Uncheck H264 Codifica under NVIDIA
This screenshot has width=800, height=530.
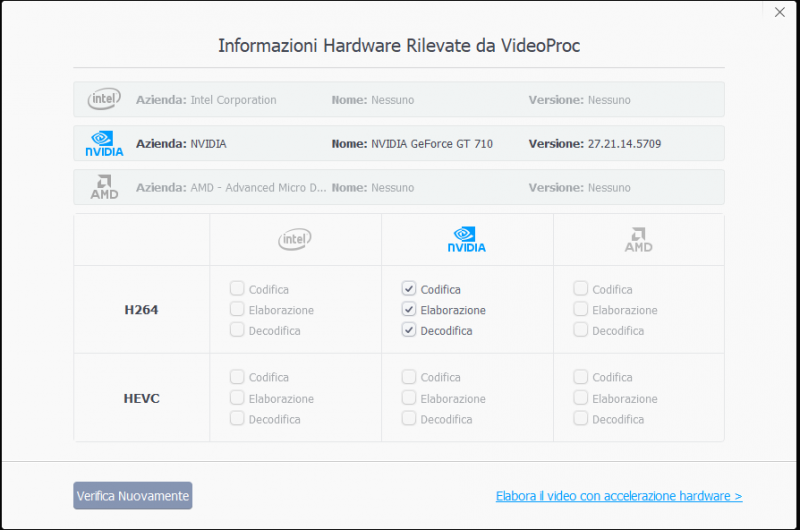click(x=409, y=289)
